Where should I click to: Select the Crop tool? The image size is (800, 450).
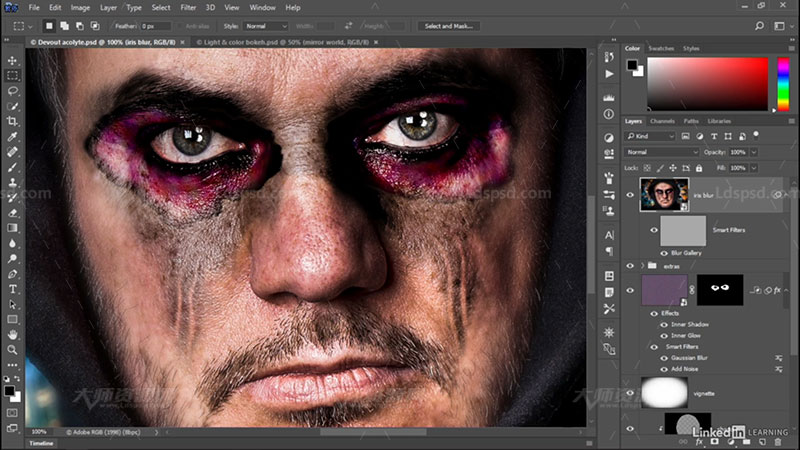(x=12, y=121)
